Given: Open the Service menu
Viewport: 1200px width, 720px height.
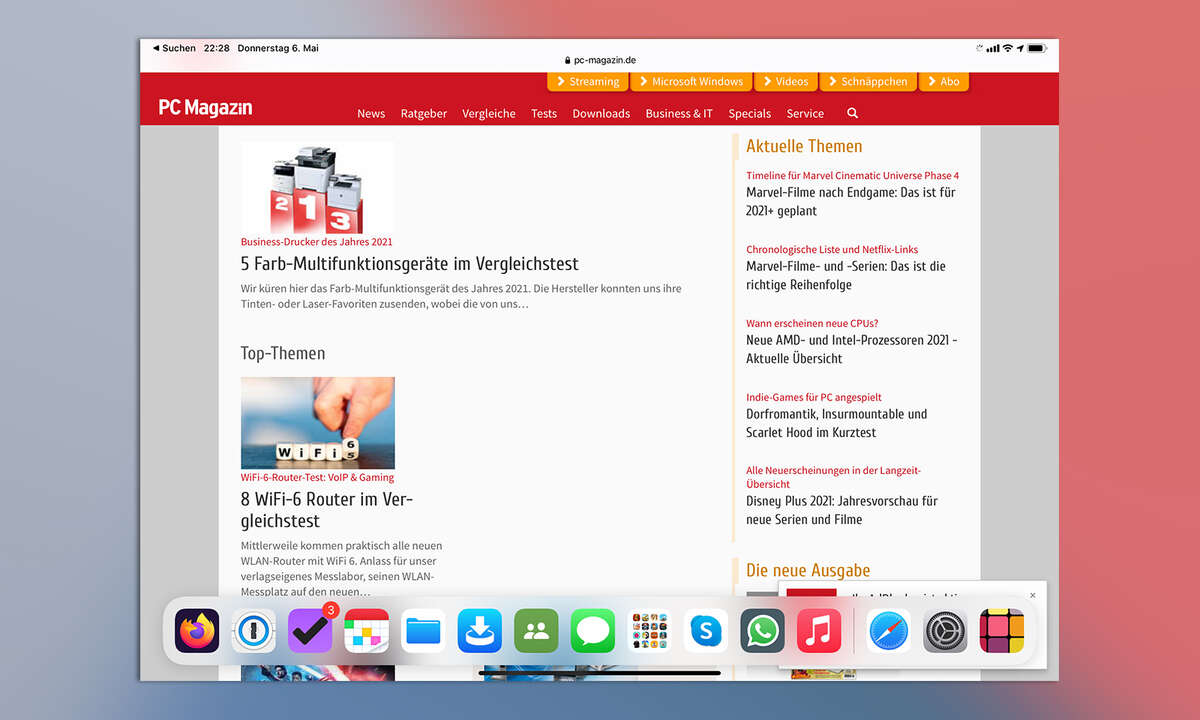Looking at the screenshot, I should click(805, 113).
